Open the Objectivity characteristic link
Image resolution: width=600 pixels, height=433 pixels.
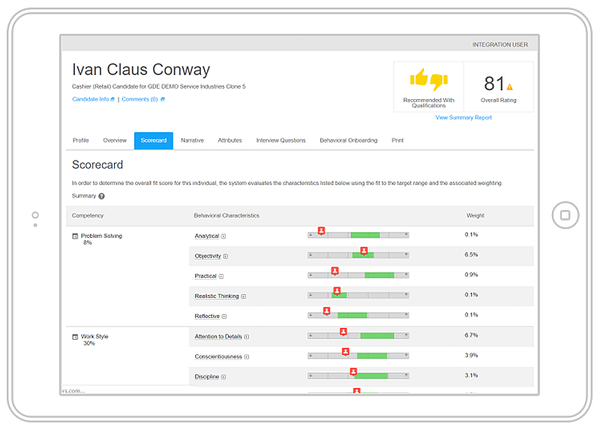point(208,256)
